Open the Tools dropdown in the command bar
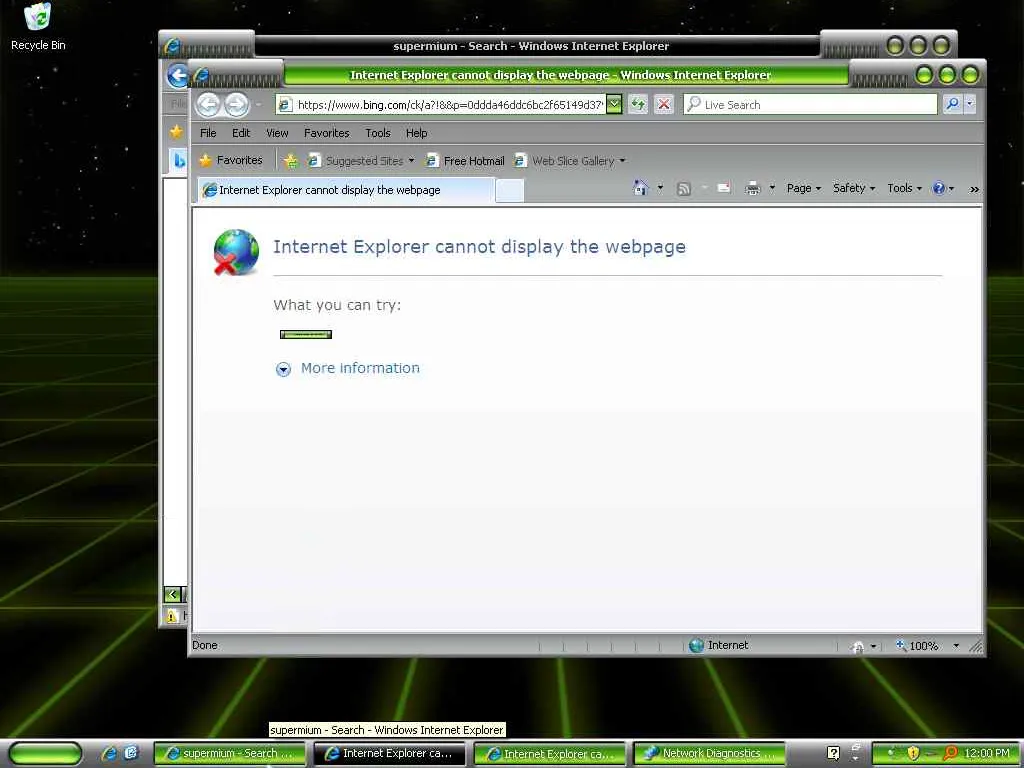Screen dimensions: 1024x768 pyautogui.click(x=904, y=188)
